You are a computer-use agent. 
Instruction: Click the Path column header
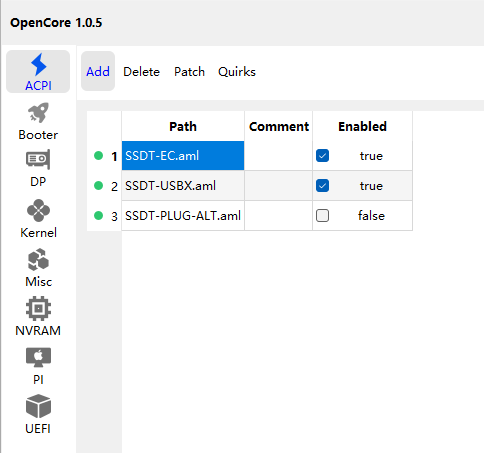point(183,126)
